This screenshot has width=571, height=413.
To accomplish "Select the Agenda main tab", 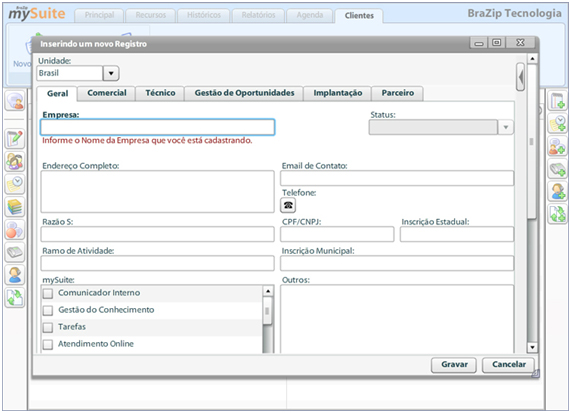I will pyautogui.click(x=310, y=15).
